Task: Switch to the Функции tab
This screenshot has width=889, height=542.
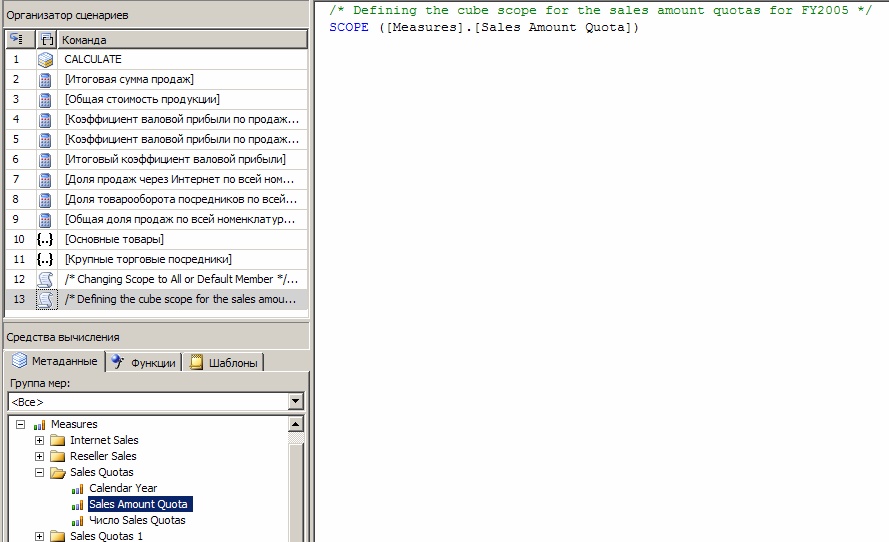Action: (144, 363)
